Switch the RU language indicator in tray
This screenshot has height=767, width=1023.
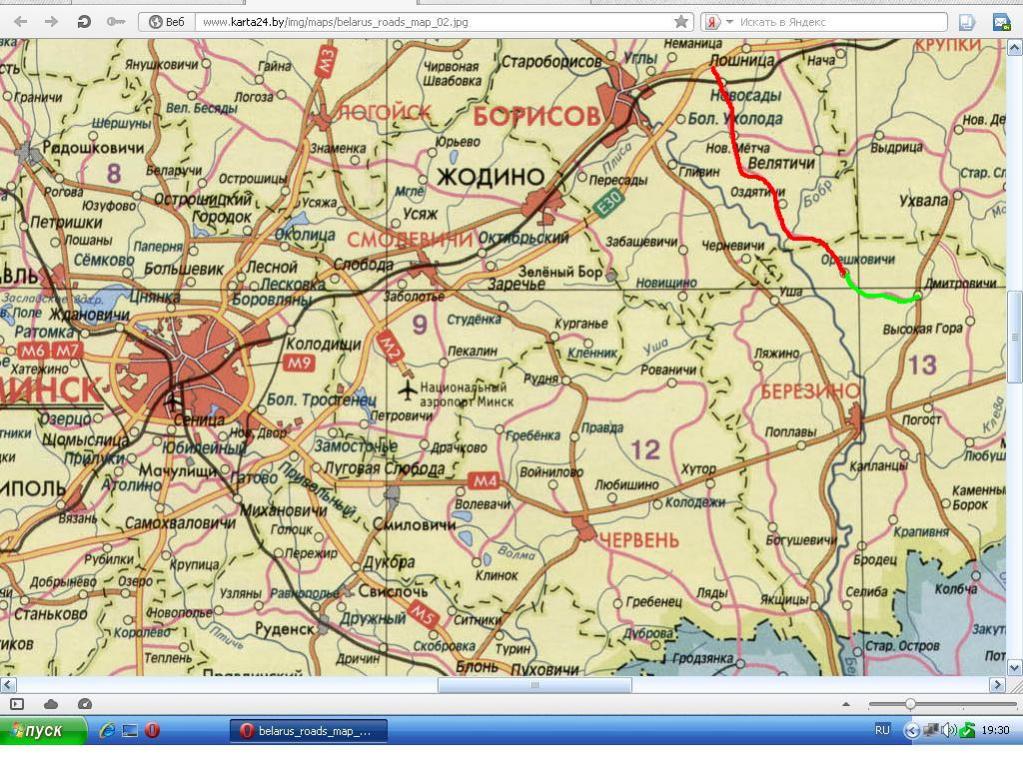coord(882,731)
